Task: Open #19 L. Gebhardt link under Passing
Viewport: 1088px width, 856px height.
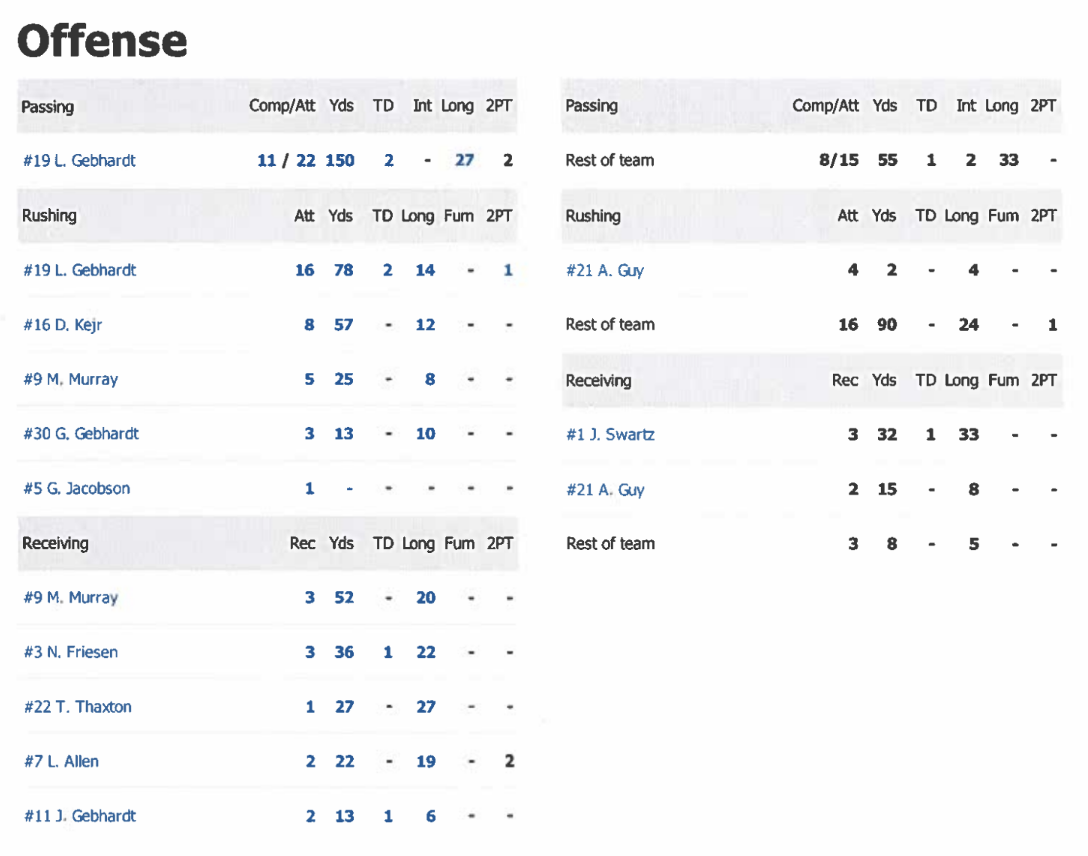Action: [x=79, y=160]
